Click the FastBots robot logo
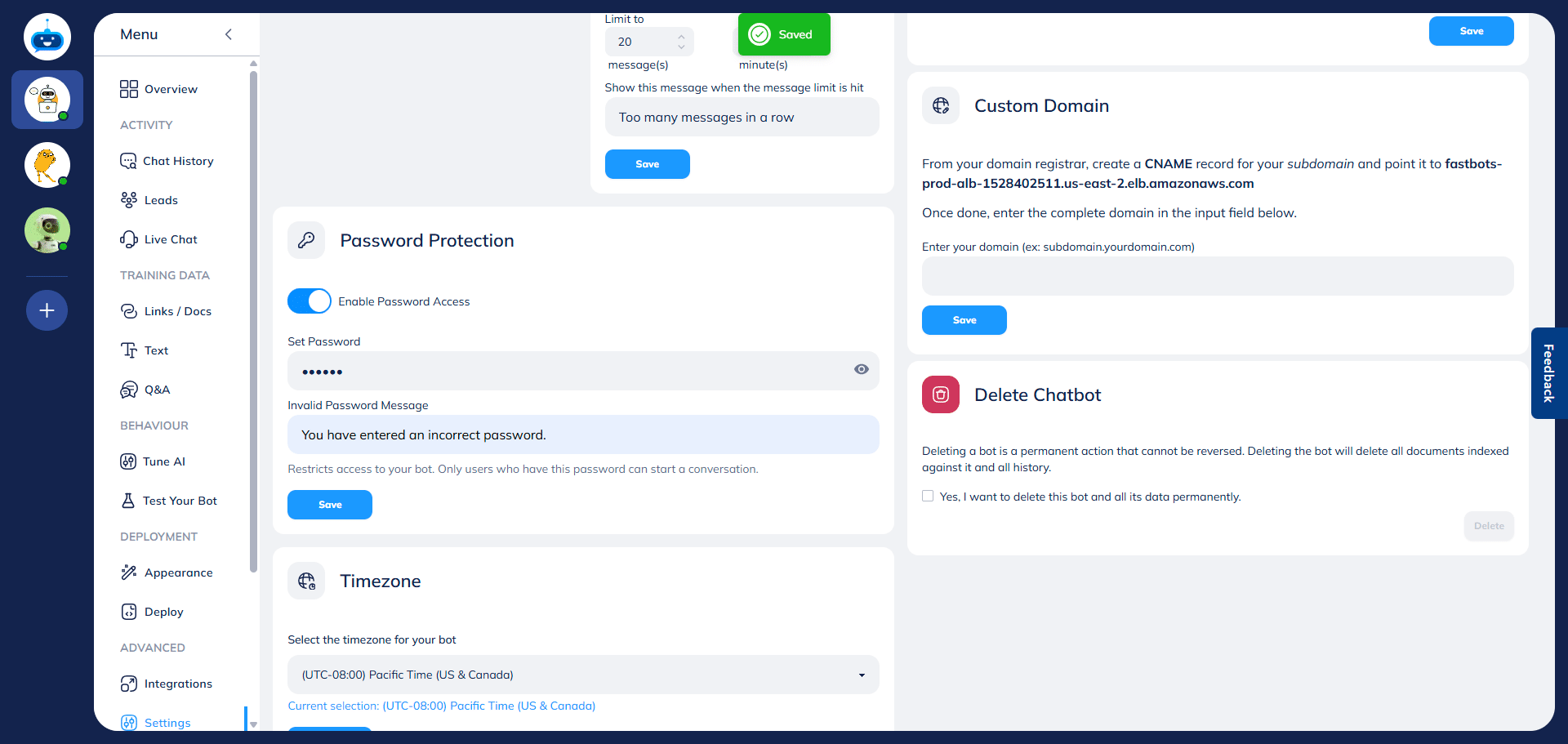 coord(47,37)
